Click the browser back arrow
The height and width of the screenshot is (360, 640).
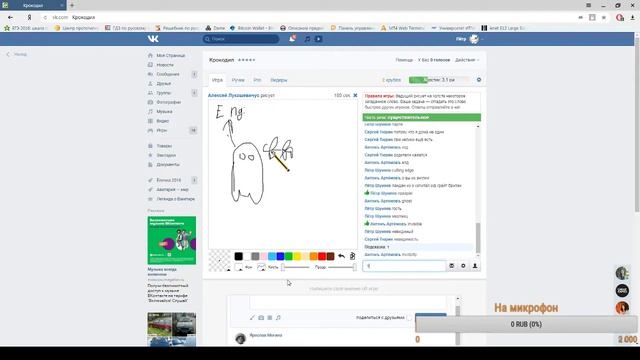pyautogui.click(x=10, y=18)
